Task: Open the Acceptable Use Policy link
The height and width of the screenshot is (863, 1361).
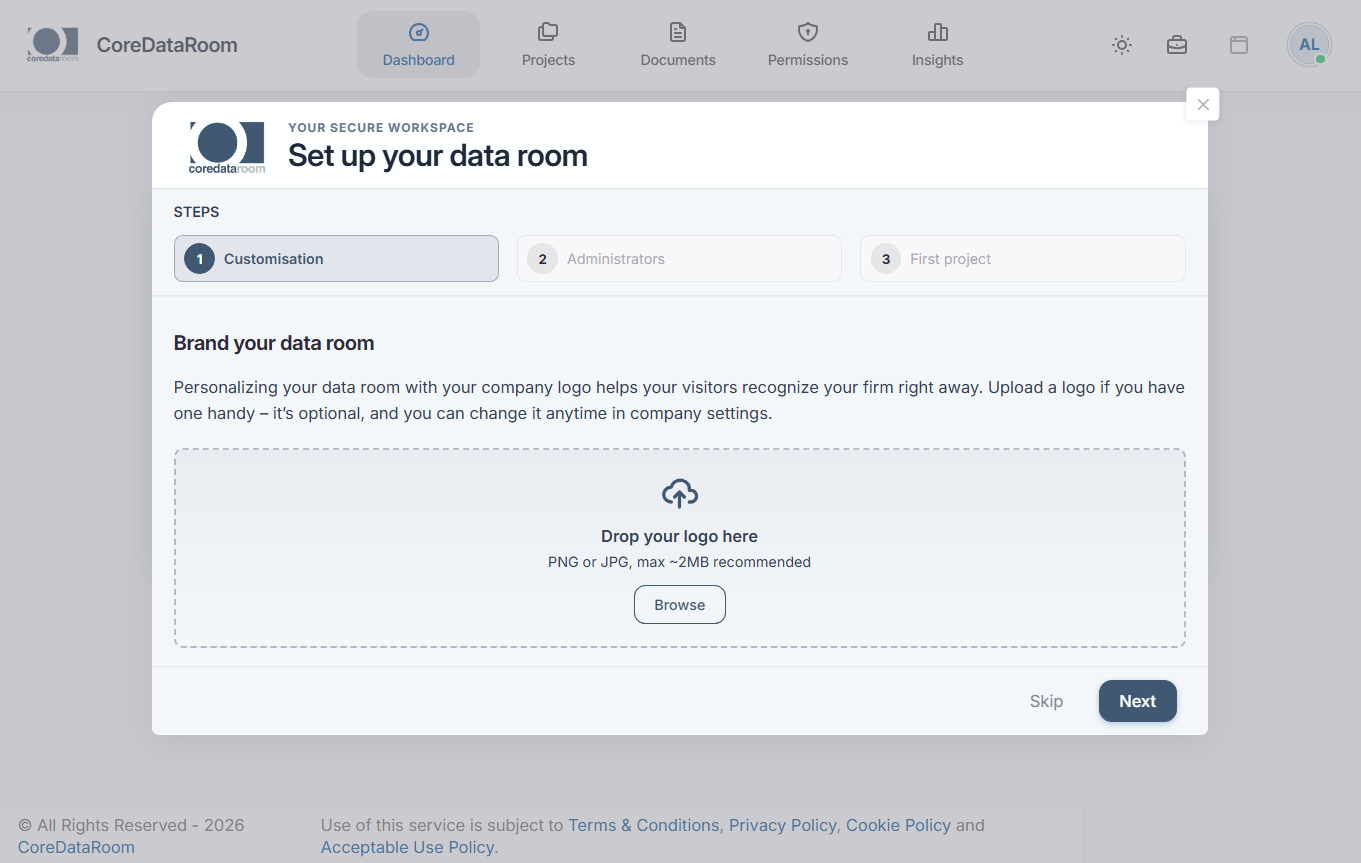Action: pyautogui.click(x=408, y=847)
